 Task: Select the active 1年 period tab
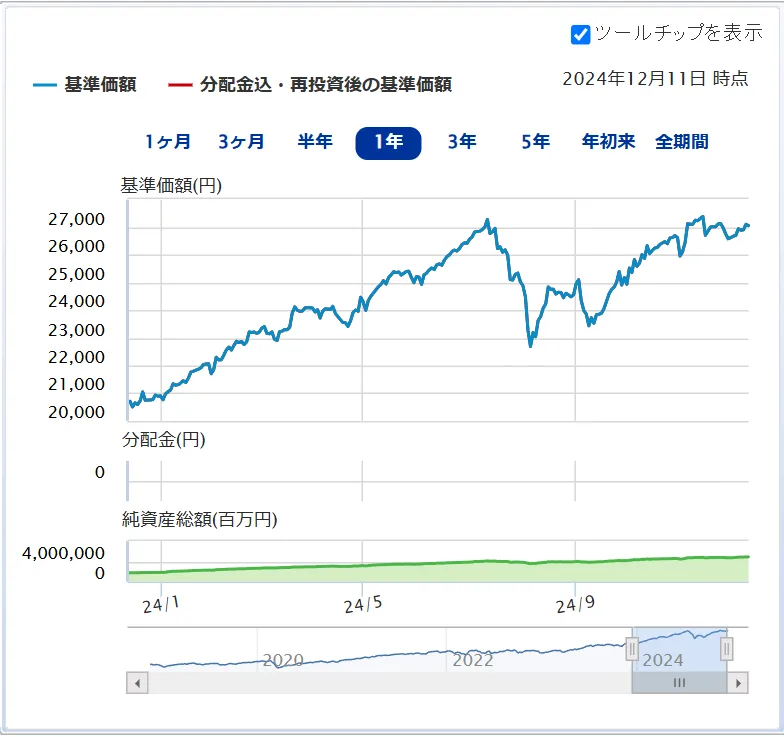pos(388,143)
